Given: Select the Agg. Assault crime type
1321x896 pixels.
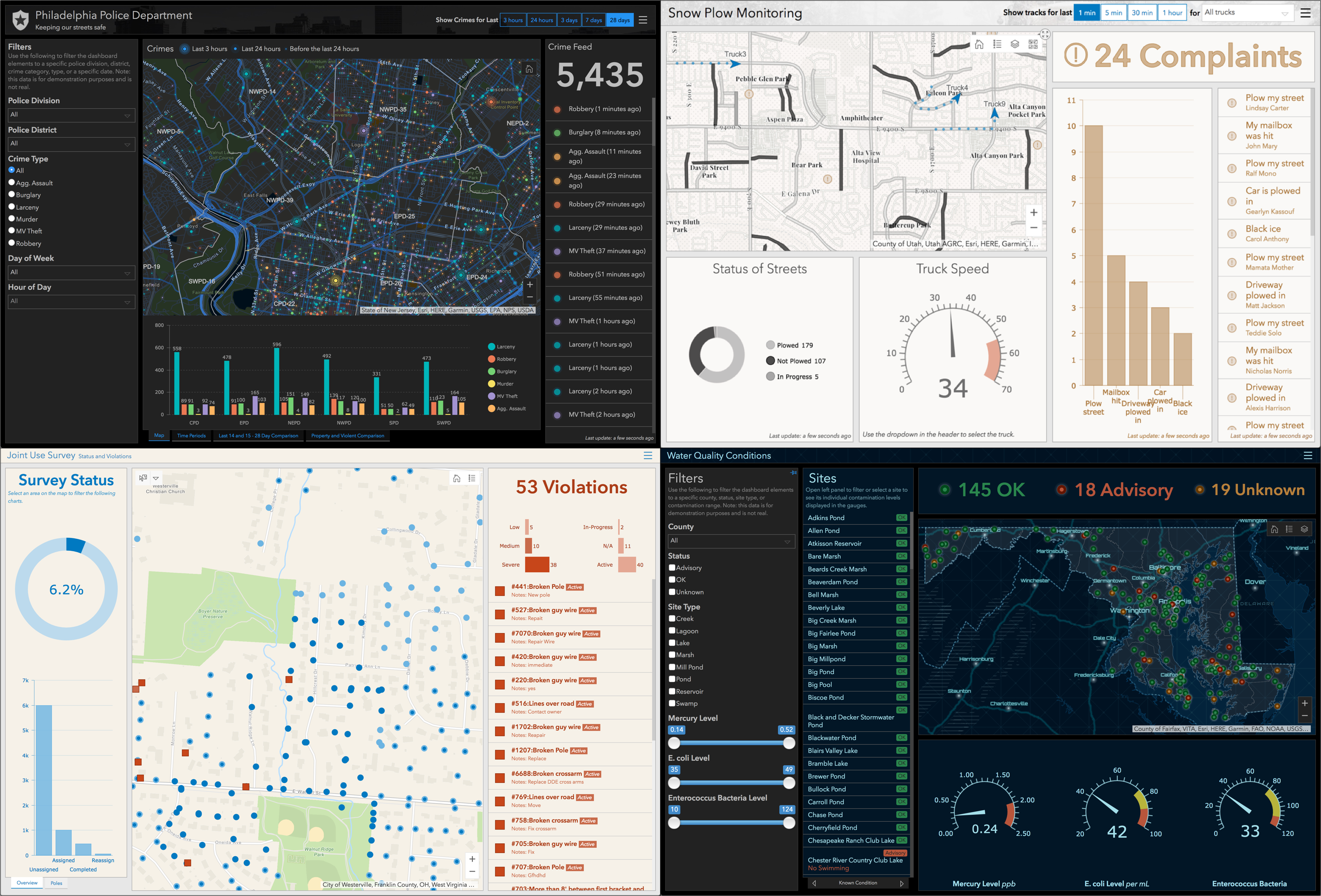Looking at the screenshot, I should tap(11, 183).
